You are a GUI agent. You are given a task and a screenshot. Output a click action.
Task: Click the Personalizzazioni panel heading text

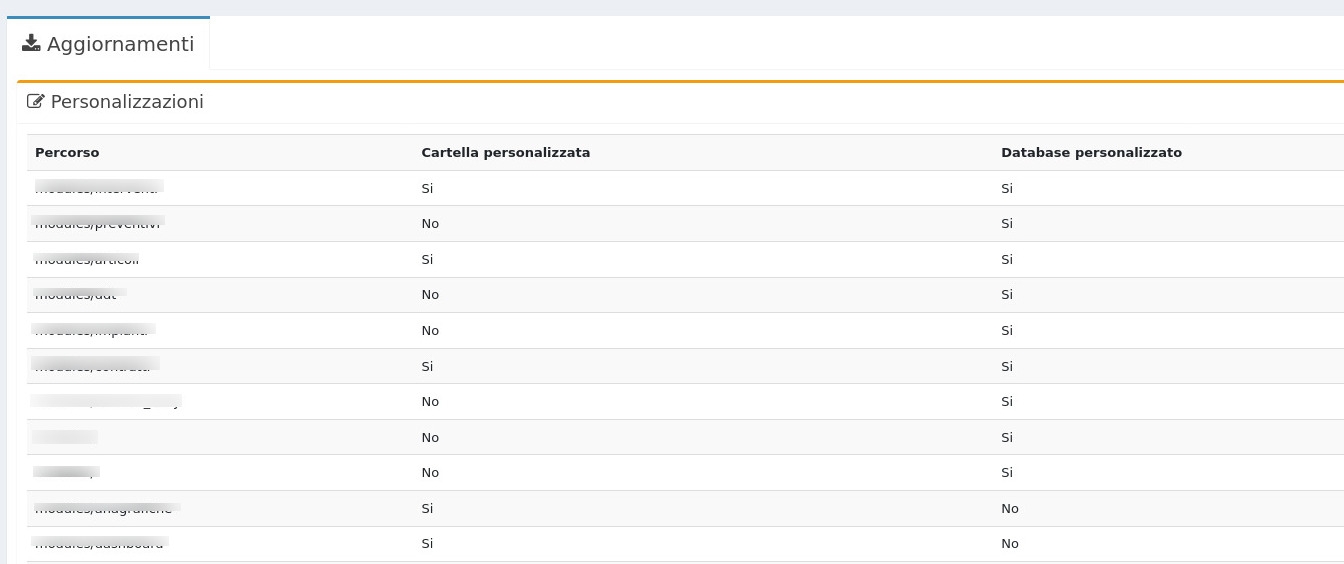click(127, 102)
